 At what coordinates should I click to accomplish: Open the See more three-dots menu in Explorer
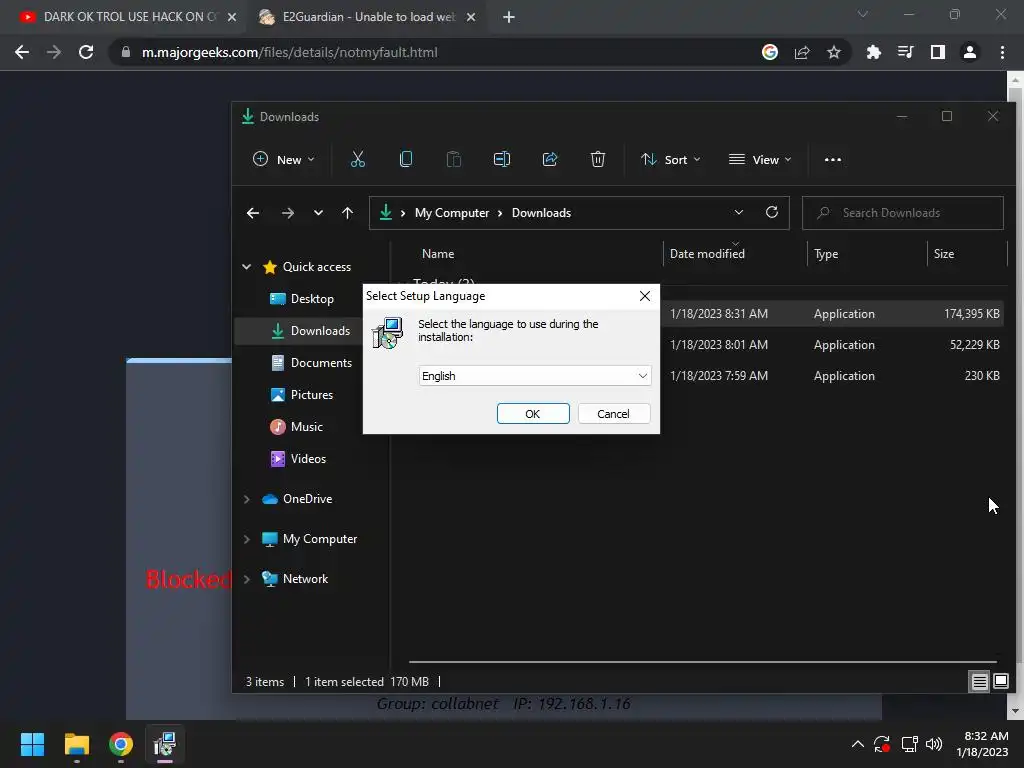click(833, 160)
